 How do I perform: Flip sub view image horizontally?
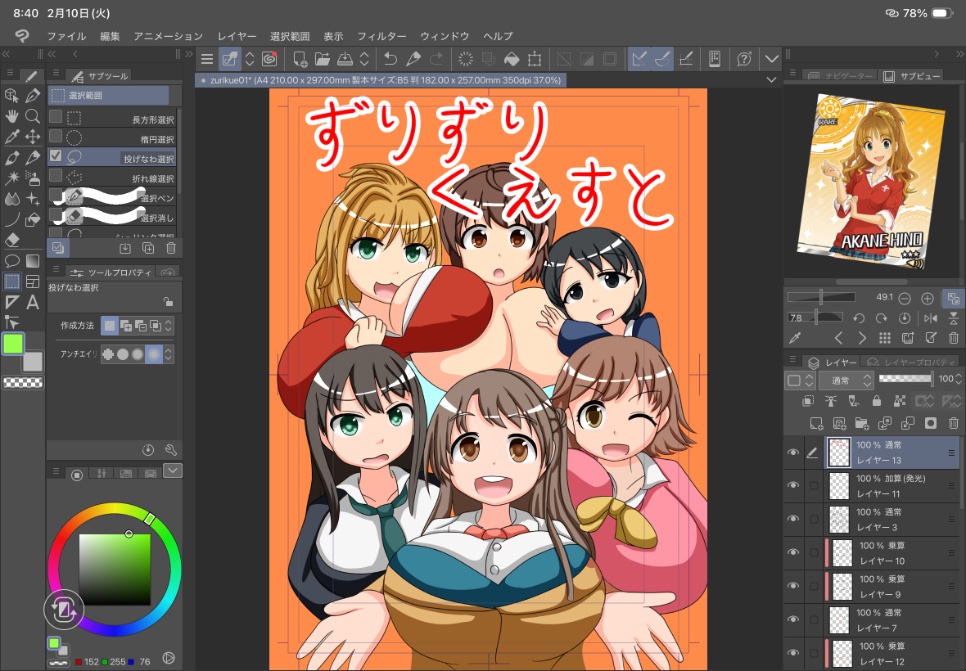(931, 319)
